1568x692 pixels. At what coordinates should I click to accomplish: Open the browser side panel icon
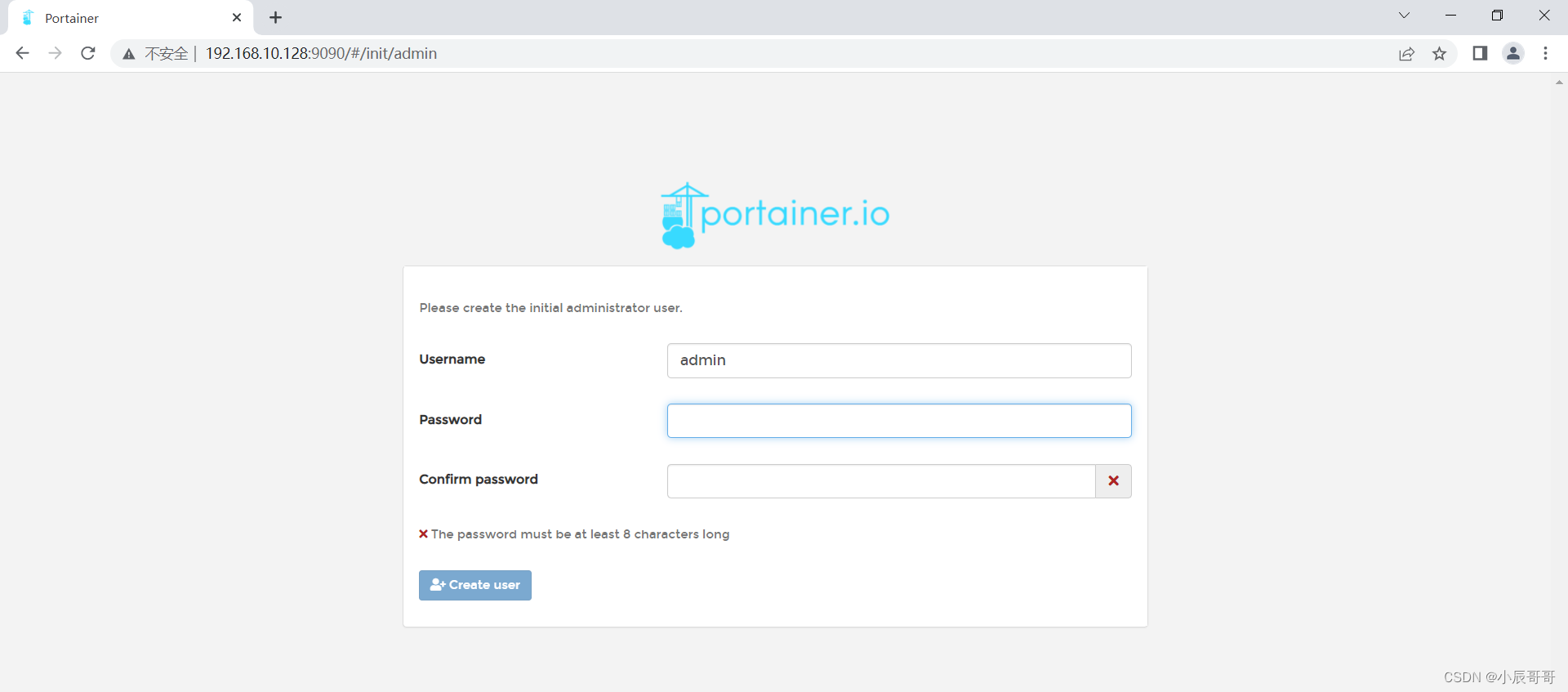[1480, 53]
